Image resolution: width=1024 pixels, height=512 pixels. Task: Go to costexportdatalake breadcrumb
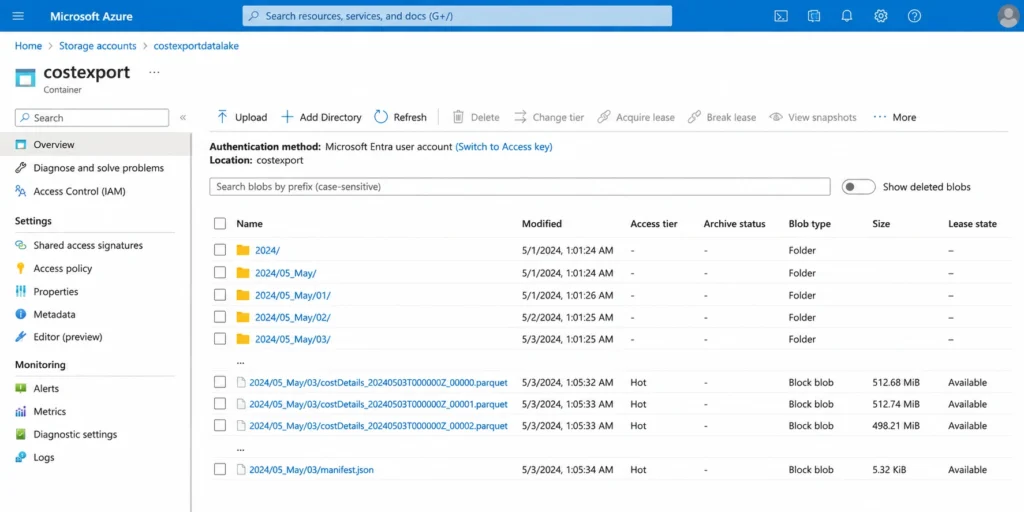[x=196, y=46]
